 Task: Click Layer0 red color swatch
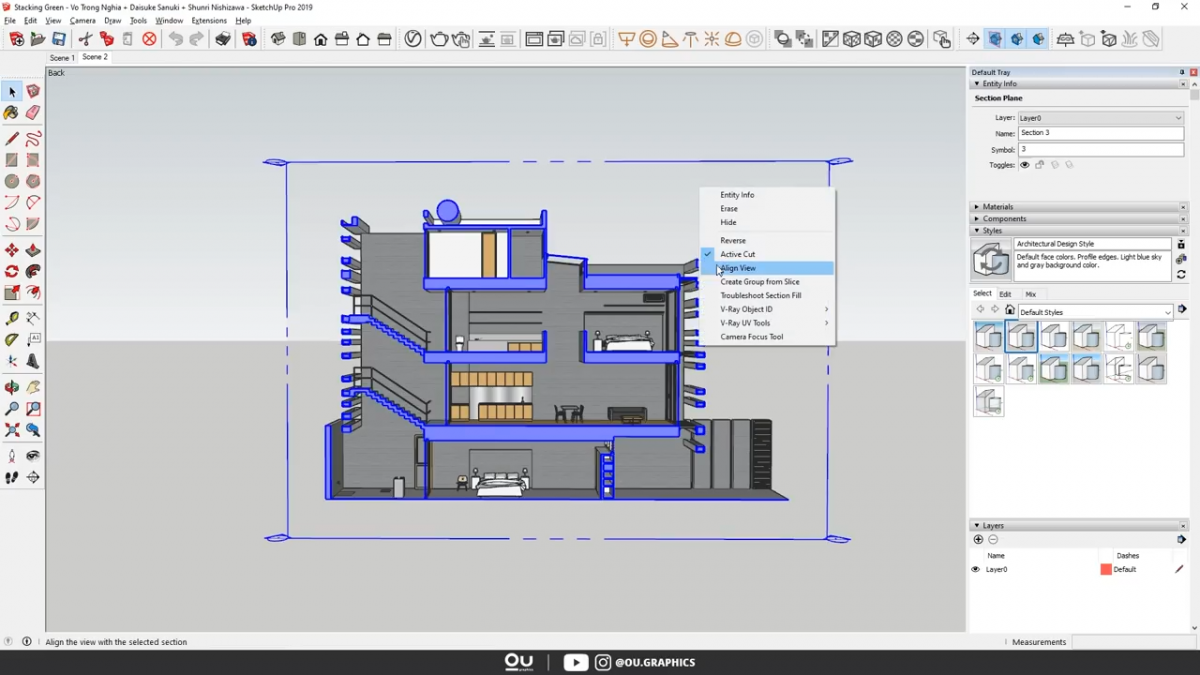pos(1106,569)
